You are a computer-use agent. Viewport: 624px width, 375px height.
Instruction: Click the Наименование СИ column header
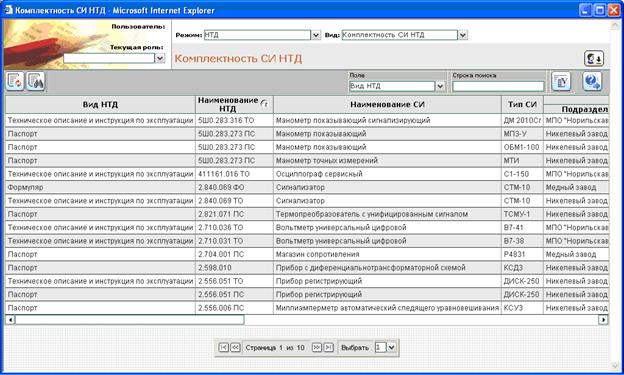pyautogui.click(x=387, y=104)
